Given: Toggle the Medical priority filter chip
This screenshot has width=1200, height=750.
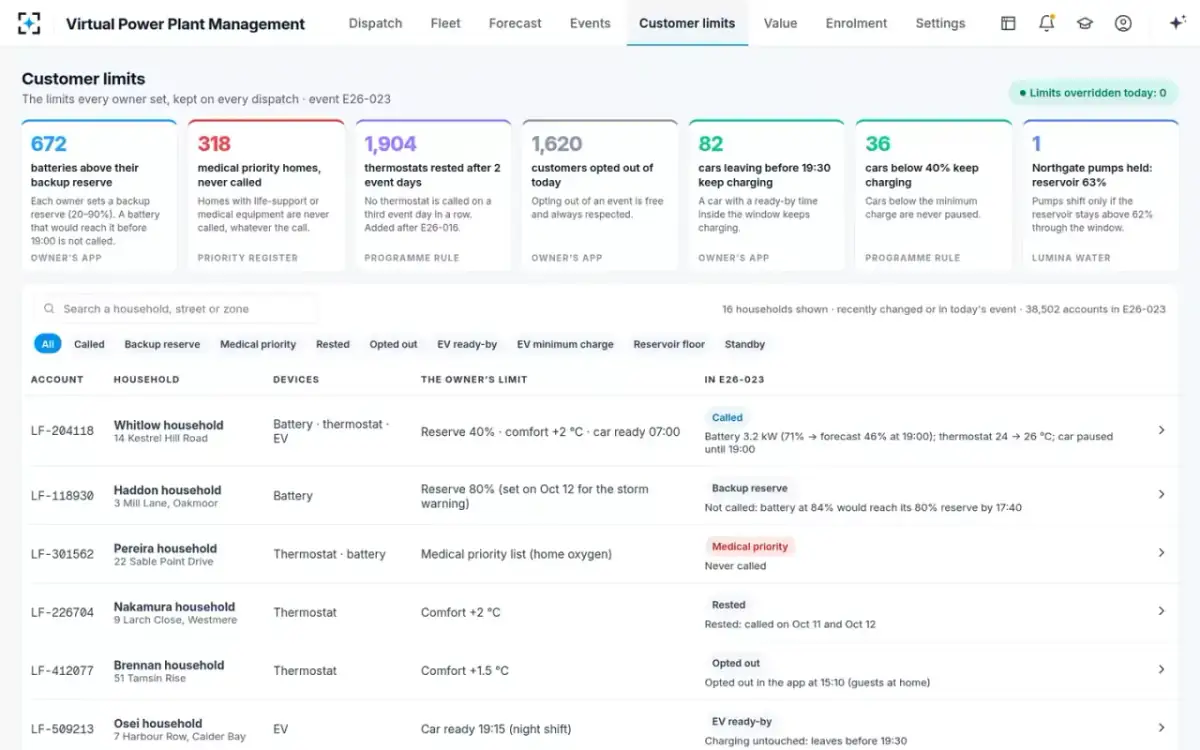Looking at the screenshot, I should [x=258, y=344].
